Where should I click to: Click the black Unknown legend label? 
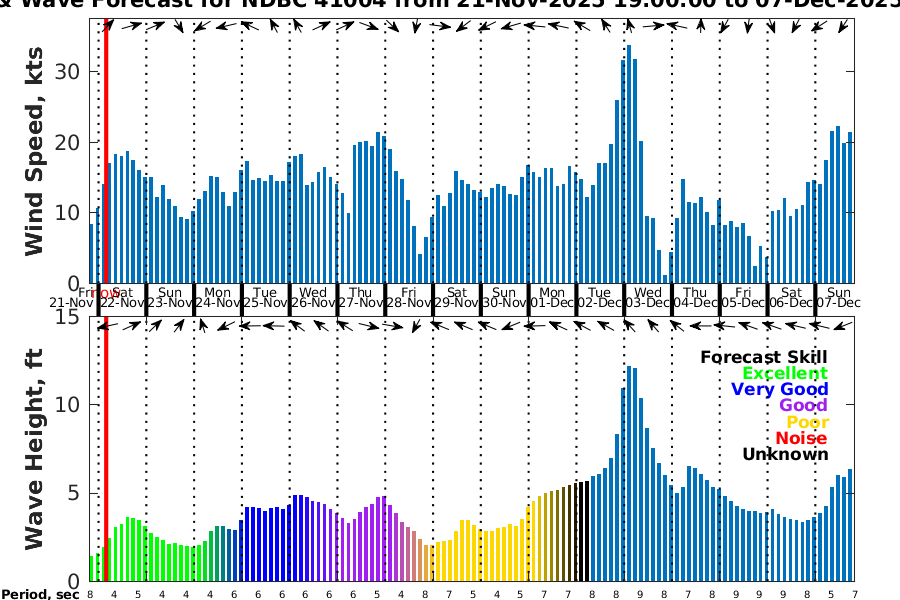point(785,454)
